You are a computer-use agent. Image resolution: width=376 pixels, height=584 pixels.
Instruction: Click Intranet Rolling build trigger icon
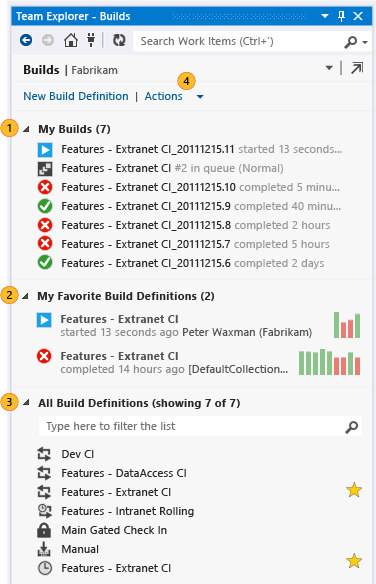click(45, 511)
